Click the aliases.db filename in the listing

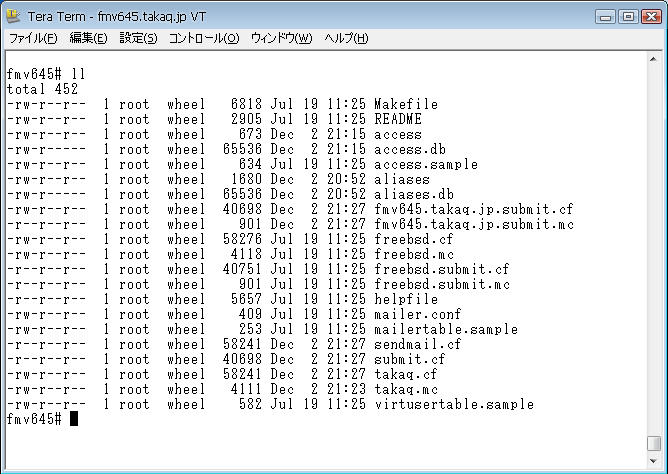414,194
